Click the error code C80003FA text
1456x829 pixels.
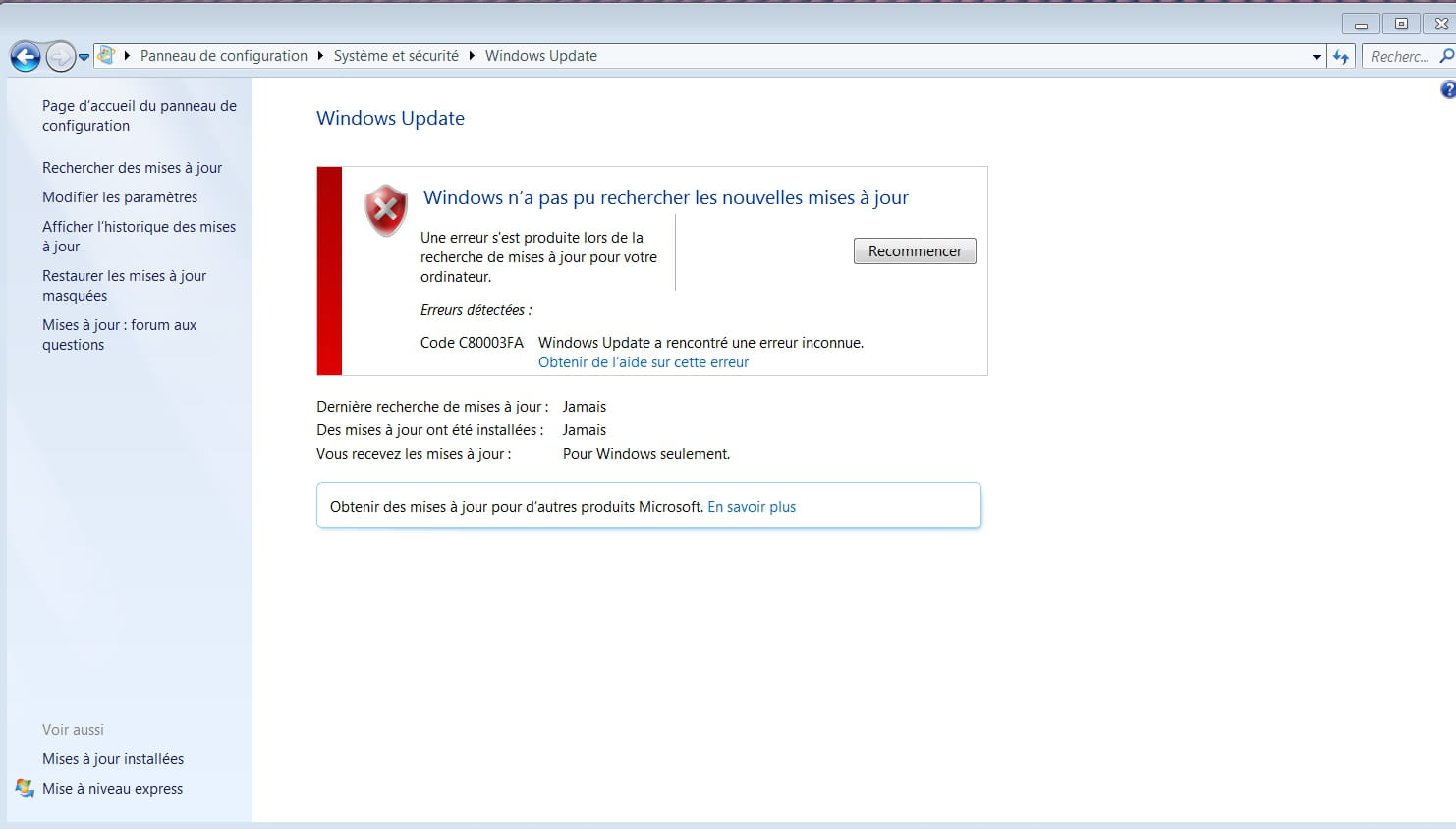472,343
